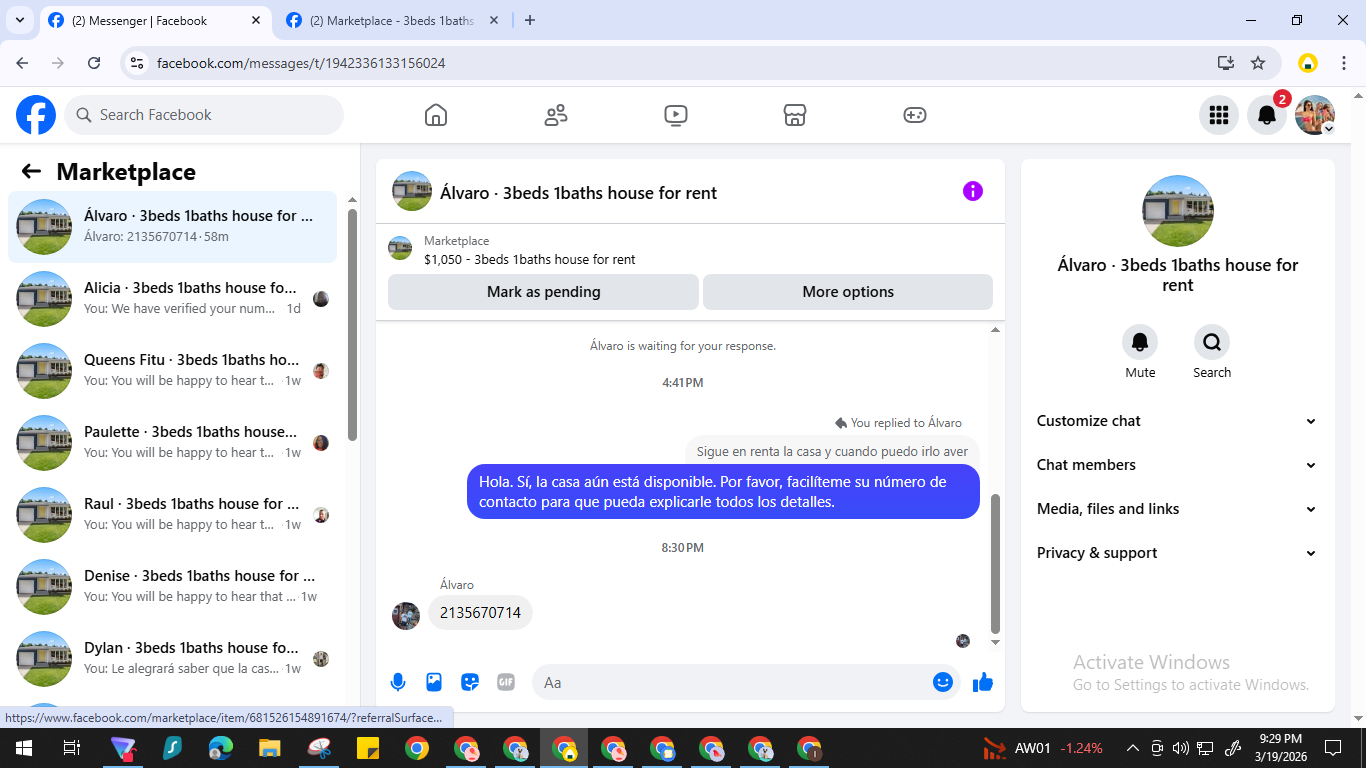Open Alicia conversation in list
This screenshot has width=1366, height=768.
pyautogui.click(x=173, y=299)
